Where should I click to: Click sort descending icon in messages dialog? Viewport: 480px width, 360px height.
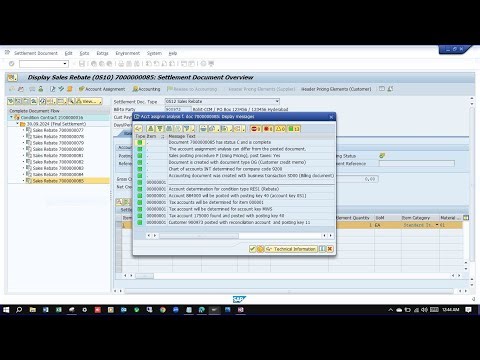[160, 128]
